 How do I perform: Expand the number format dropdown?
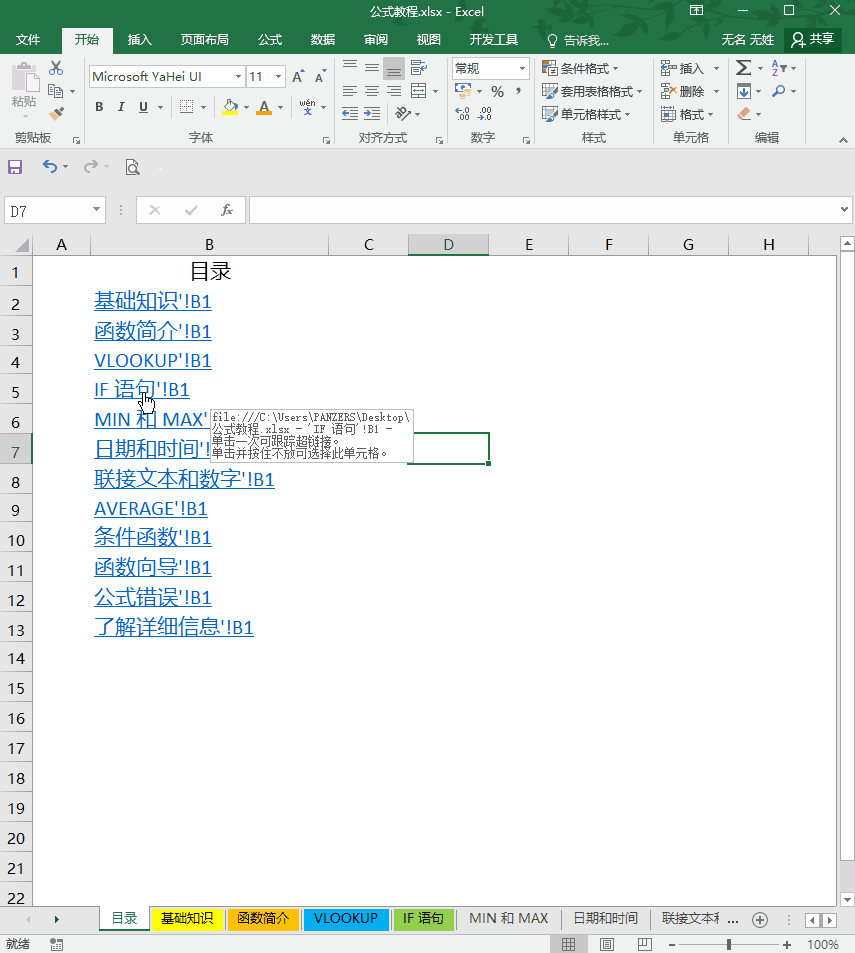(x=522, y=68)
